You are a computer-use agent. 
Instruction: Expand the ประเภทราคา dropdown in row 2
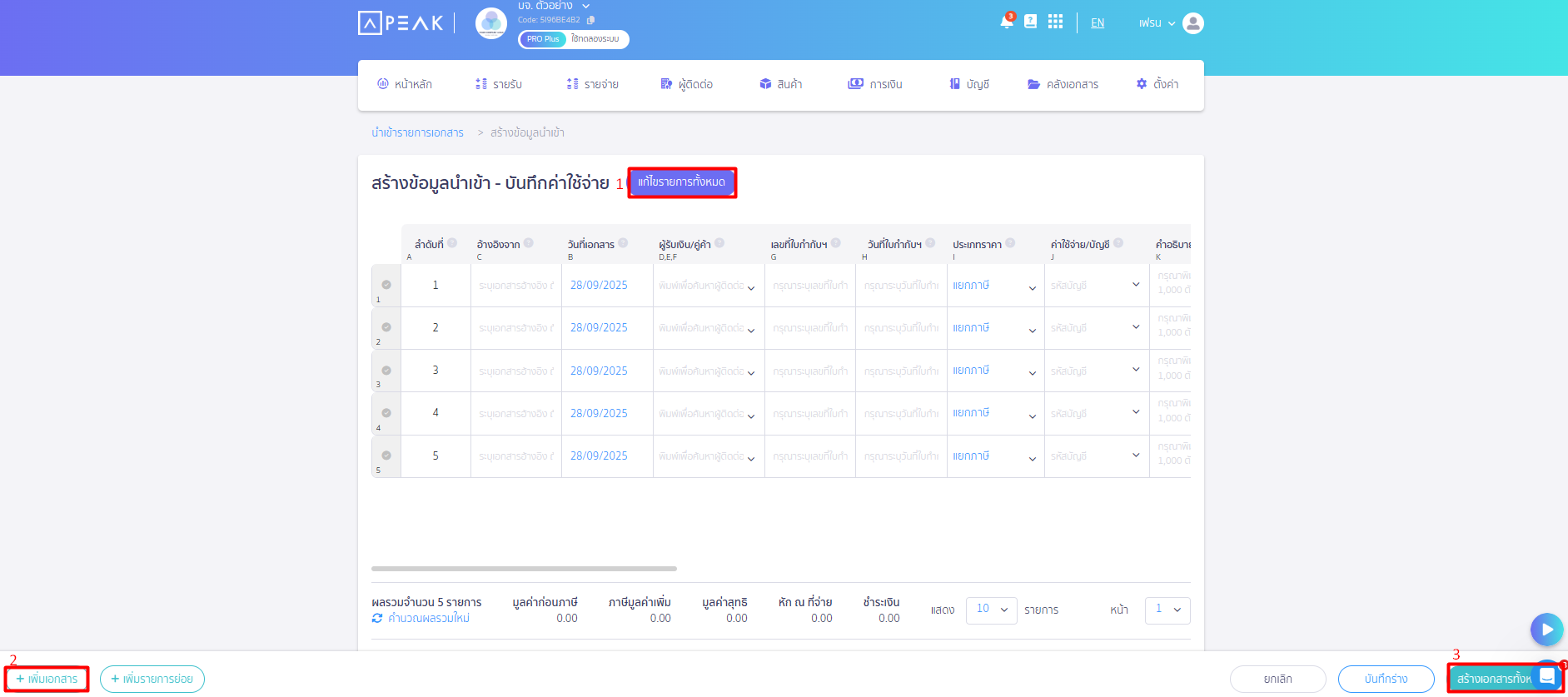(x=1032, y=330)
